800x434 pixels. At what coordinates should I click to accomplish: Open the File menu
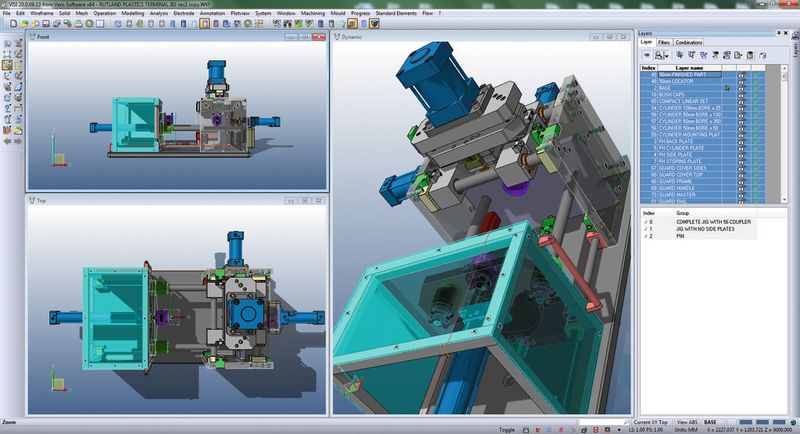coord(7,13)
